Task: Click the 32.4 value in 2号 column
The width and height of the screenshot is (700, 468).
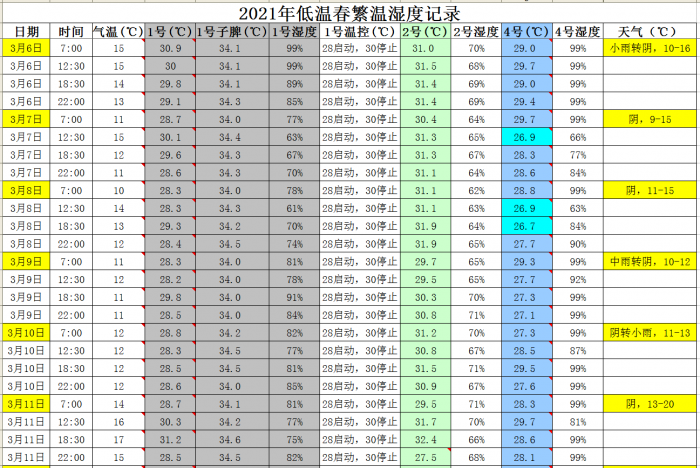Action: 424,439
